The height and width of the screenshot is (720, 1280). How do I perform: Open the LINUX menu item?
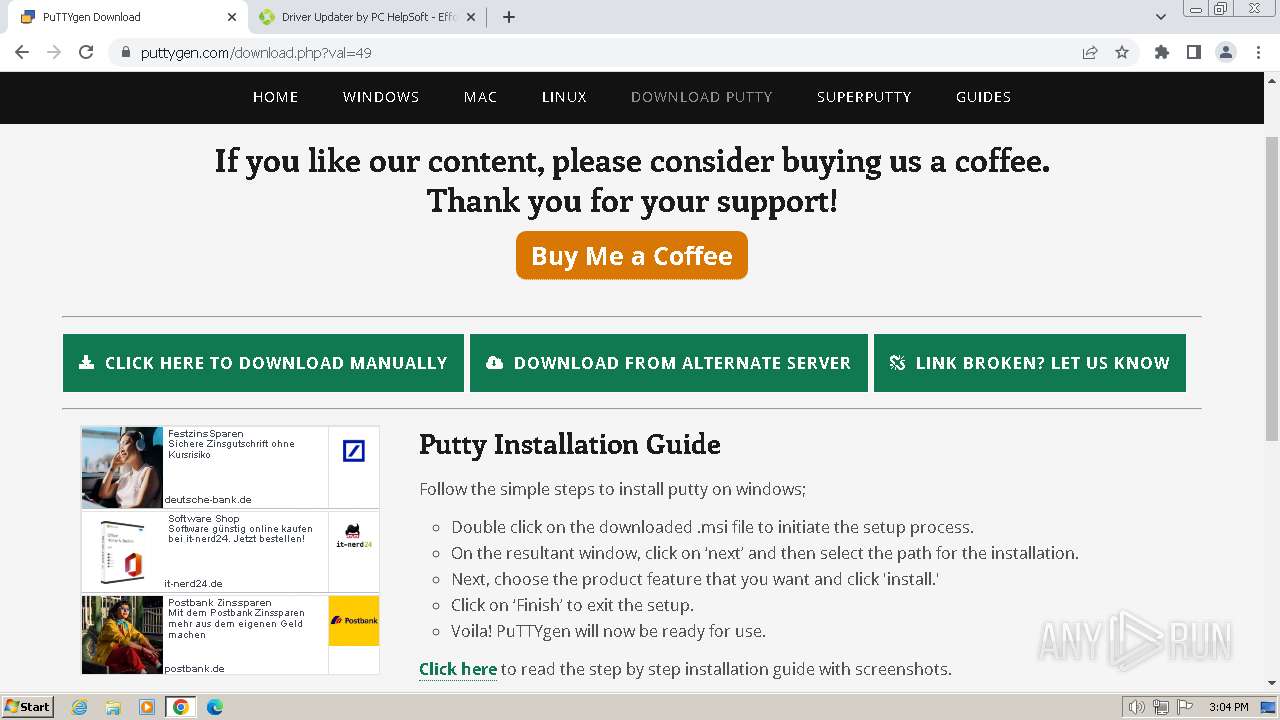564,97
